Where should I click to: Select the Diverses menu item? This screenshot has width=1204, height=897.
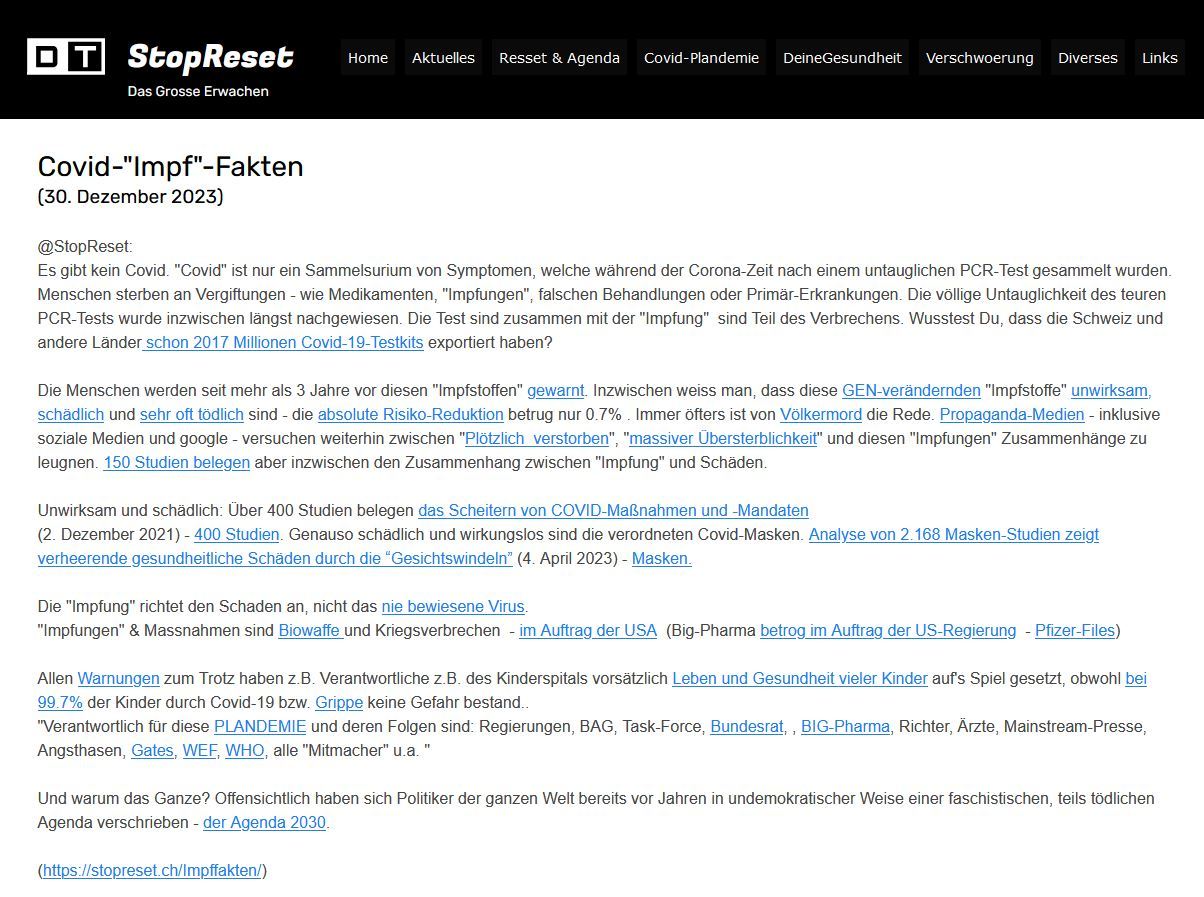[1087, 58]
